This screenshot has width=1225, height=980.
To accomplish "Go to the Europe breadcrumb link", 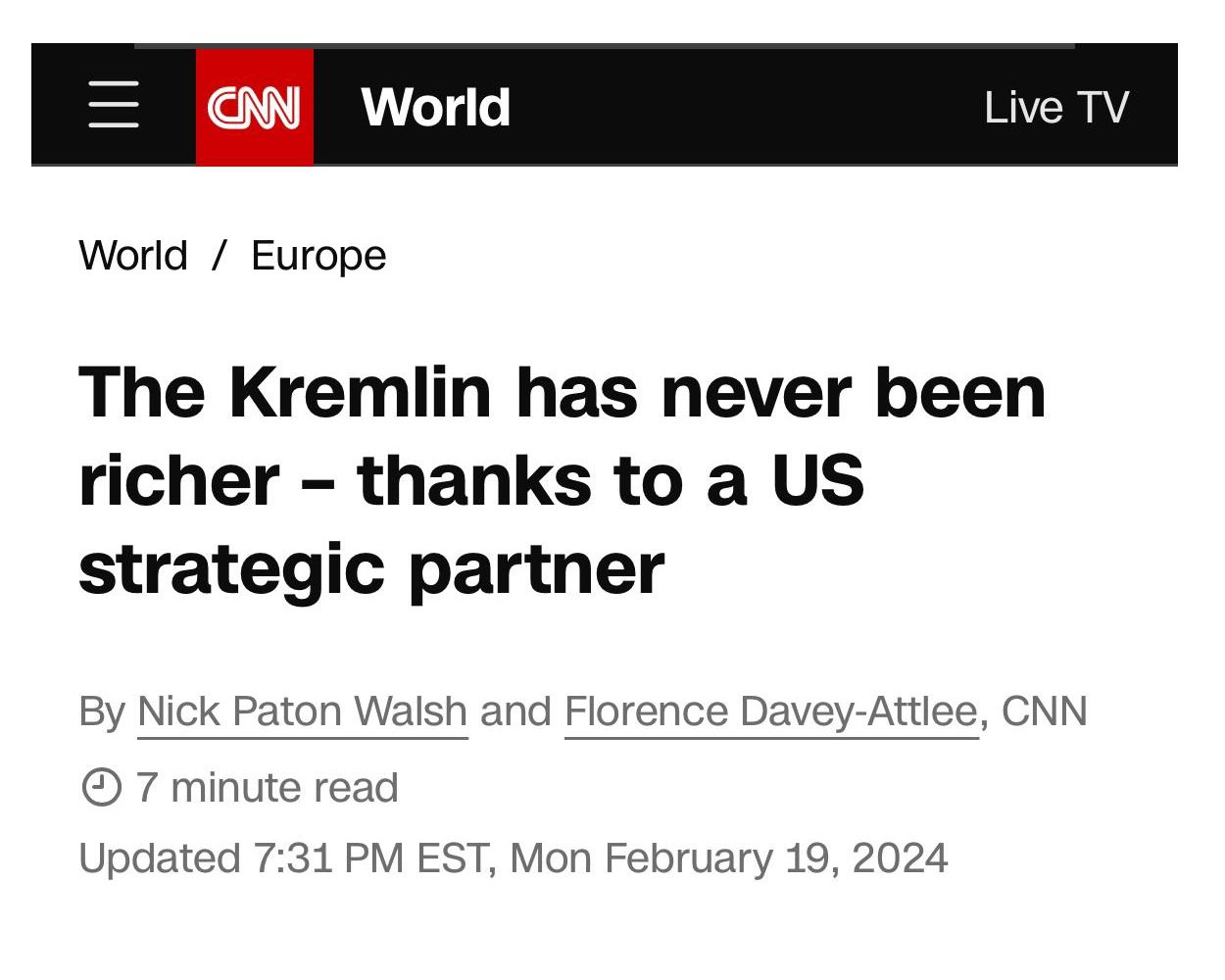I will point(318,256).
